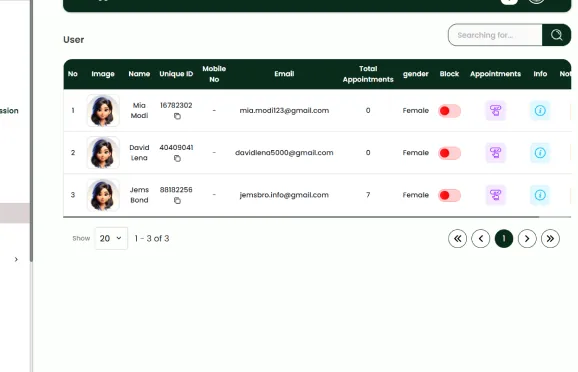Go to the next page
This screenshot has width=578, height=372.
527,239
